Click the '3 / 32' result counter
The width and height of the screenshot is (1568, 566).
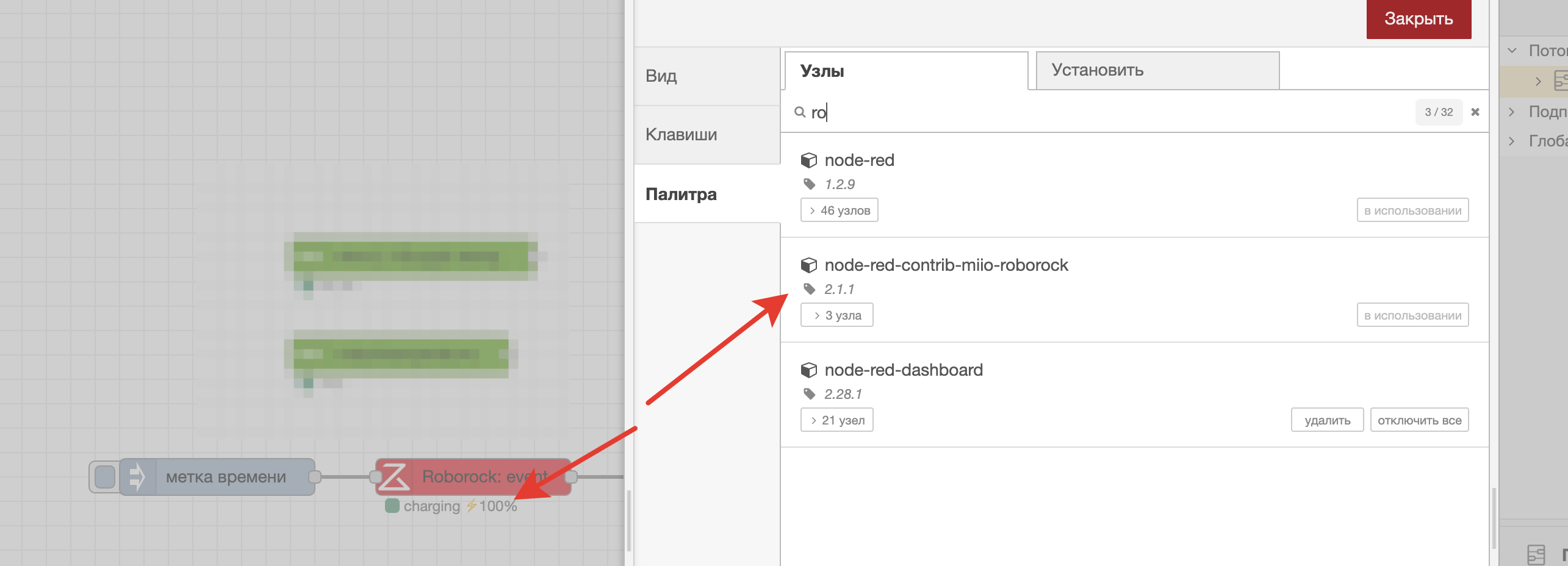click(1439, 112)
